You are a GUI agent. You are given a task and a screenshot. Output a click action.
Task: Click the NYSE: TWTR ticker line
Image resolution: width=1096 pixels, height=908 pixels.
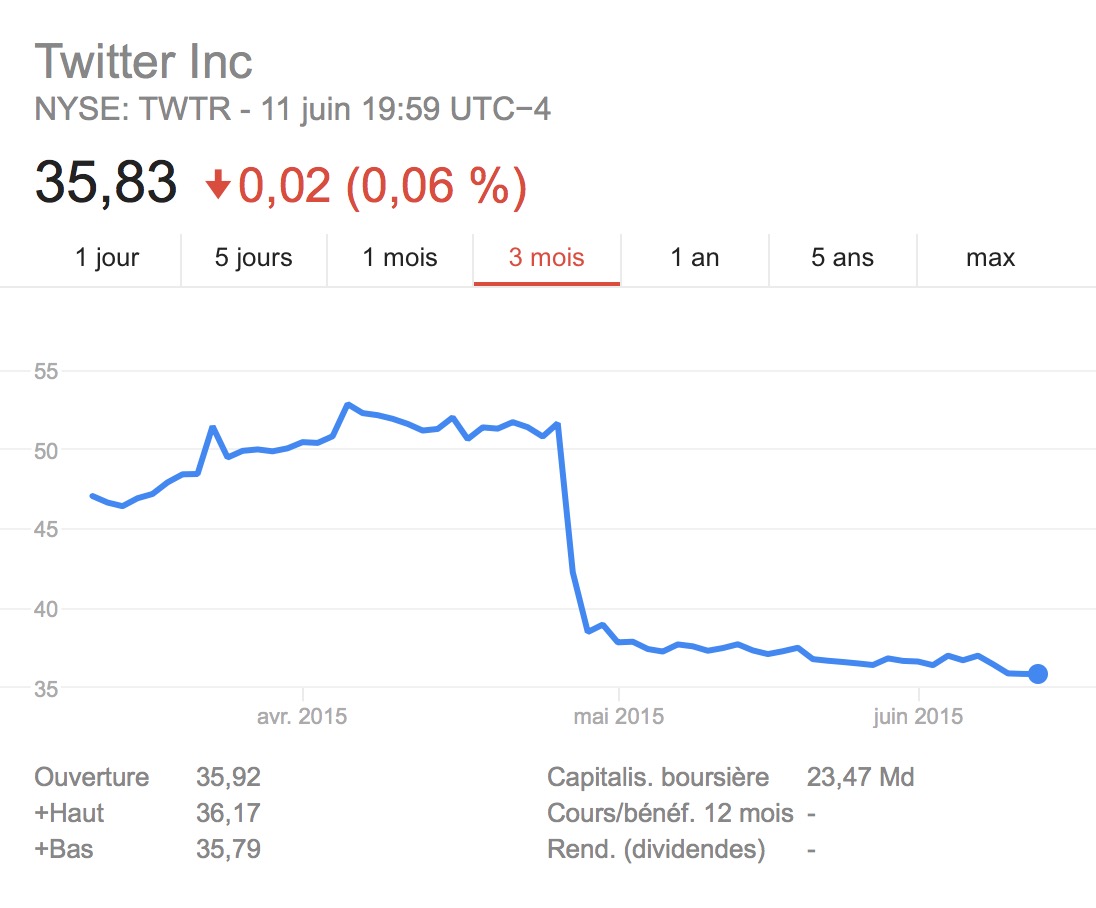[x=292, y=109]
